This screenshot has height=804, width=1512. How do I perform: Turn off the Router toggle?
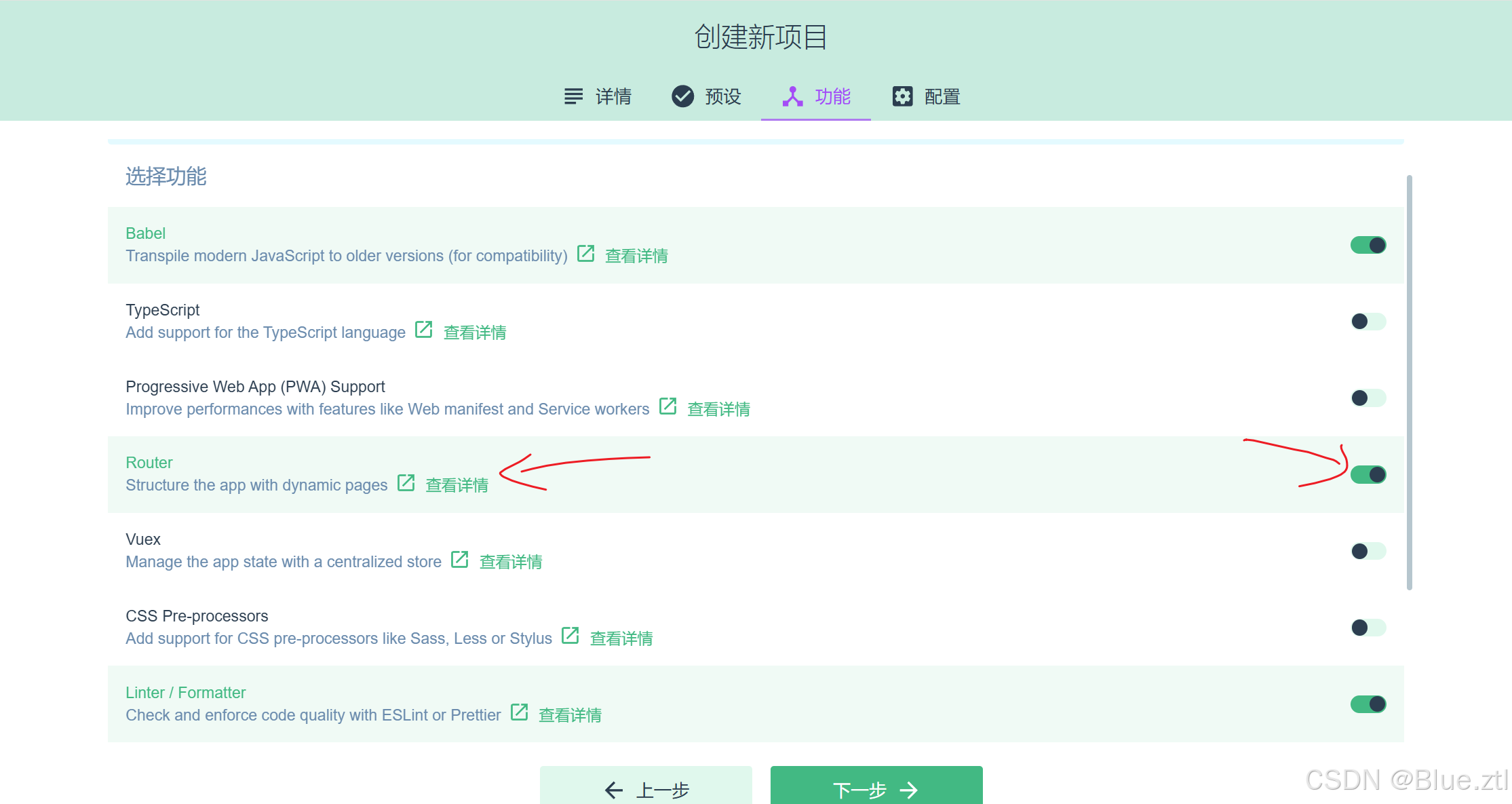pyautogui.click(x=1368, y=474)
